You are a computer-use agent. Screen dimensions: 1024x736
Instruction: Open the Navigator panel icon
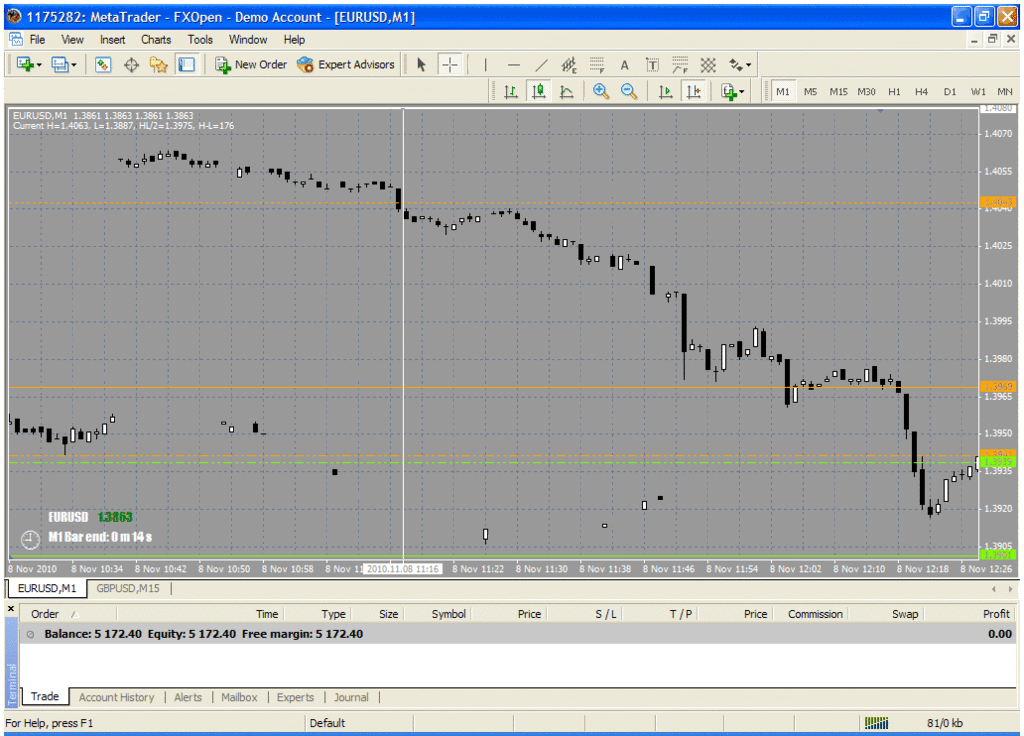click(x=158, y=65)
